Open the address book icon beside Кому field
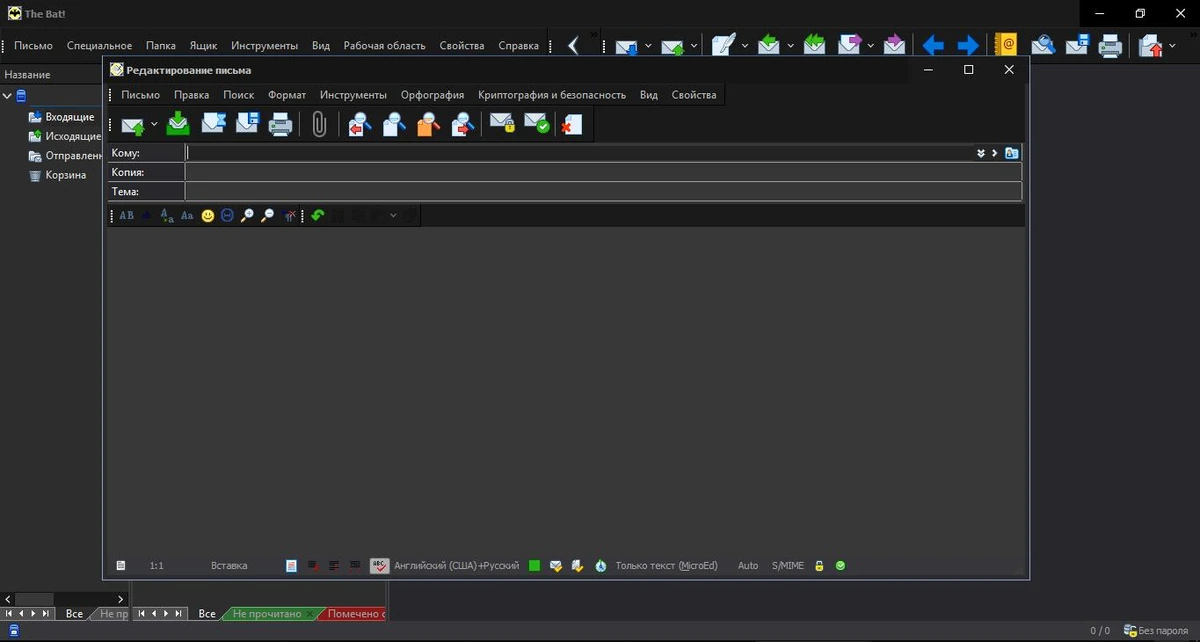Image resolution: width=1200 pixels, height=642 pixels. (1012, 153)
